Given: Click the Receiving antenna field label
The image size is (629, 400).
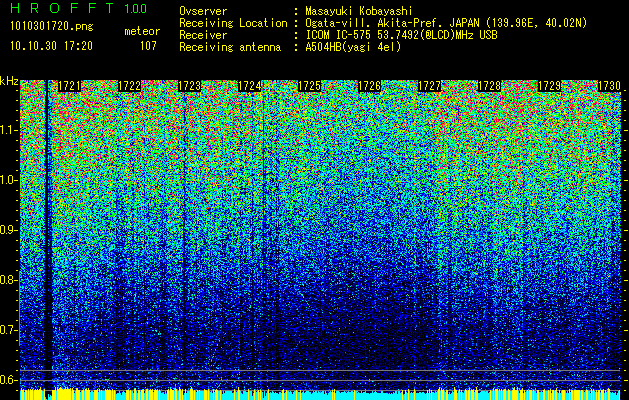Looking at the screenshot, I should click(x=230, y=47).
